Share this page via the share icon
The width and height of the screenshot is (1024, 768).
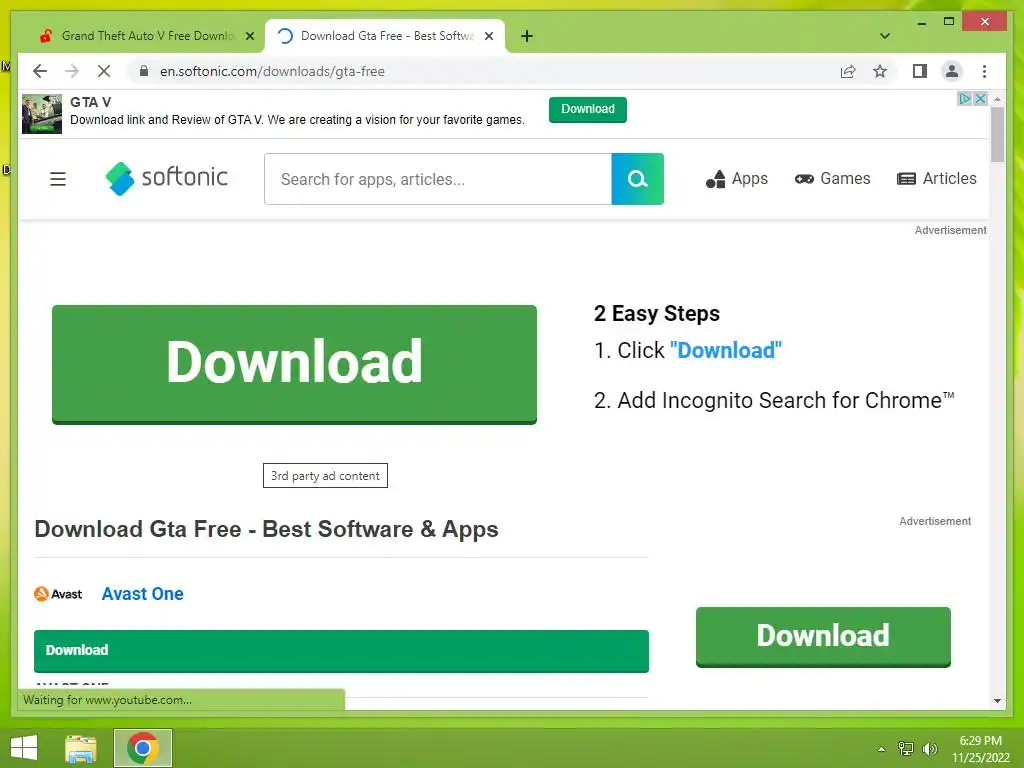coord(848,71)
